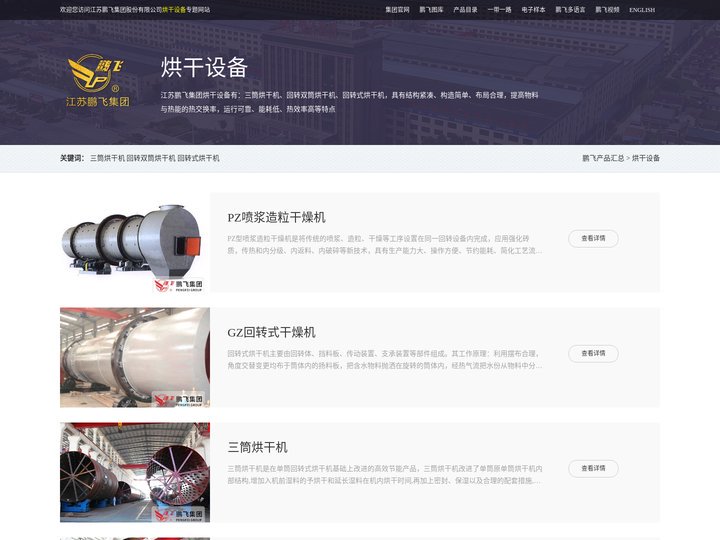Click the 江苏鹏飞集团 logo
The height and width of the screenshot is (540, 720).
click(98, 81)
